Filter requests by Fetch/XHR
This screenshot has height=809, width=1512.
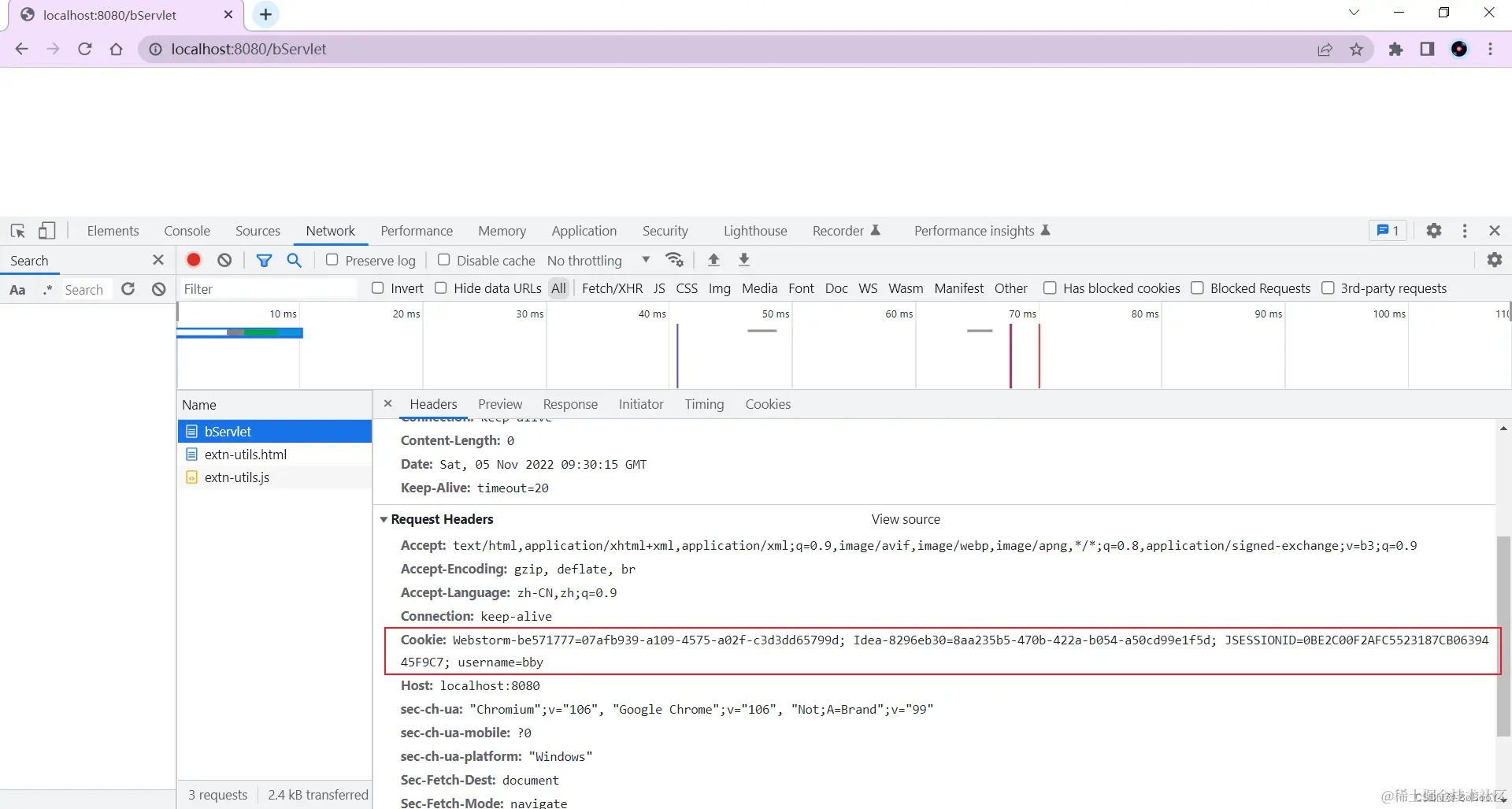click(612, 288)
